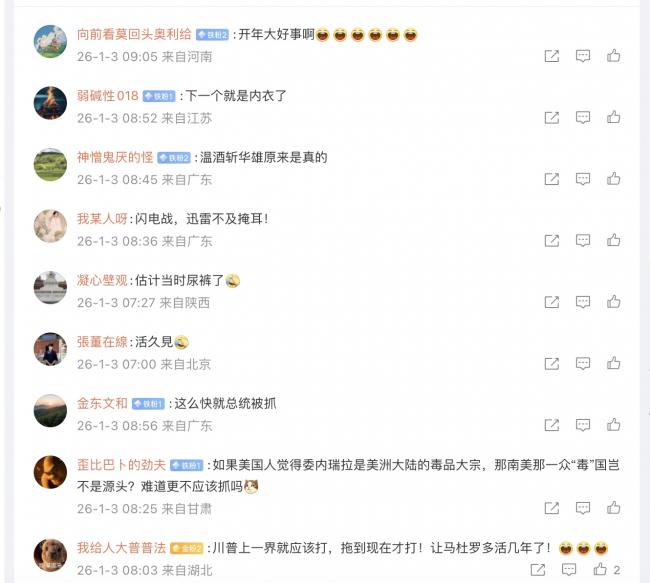Open username link 神憎鬼厌的怪
This screenshot has height=583, width=650.
pyautogui.click(x=115, y=157)
